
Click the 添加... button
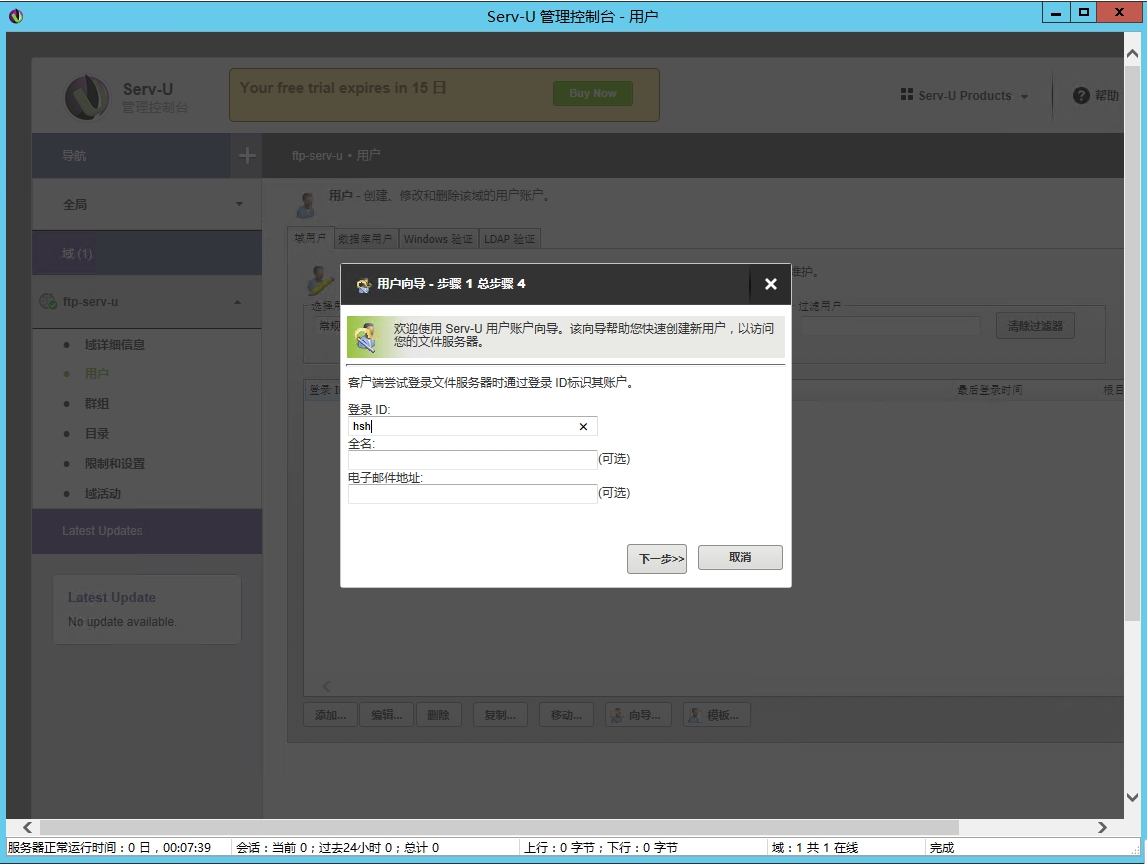pyautogui.click(x=330, y=715)
